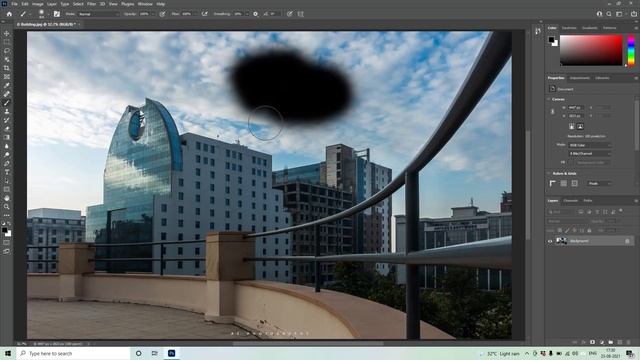Open the Image menu
Screen dimensions: 640x360
(x=38, y=4)
